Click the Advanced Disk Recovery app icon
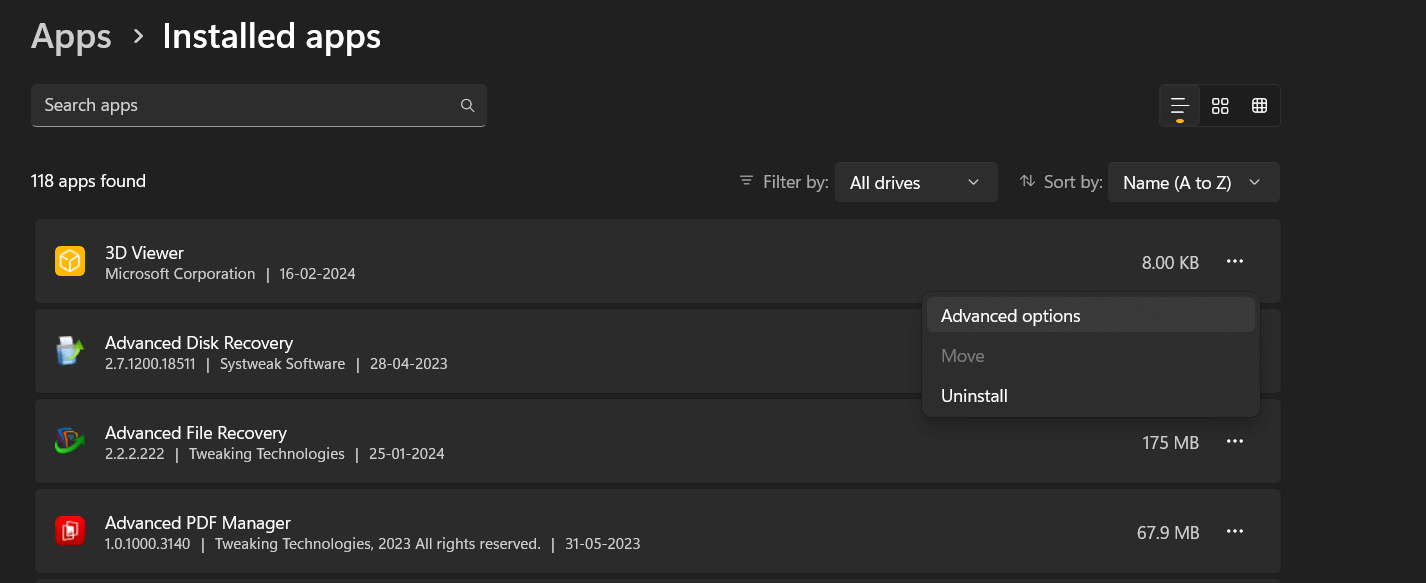The height and width of the screenshot is (583, 1426). 69,350
